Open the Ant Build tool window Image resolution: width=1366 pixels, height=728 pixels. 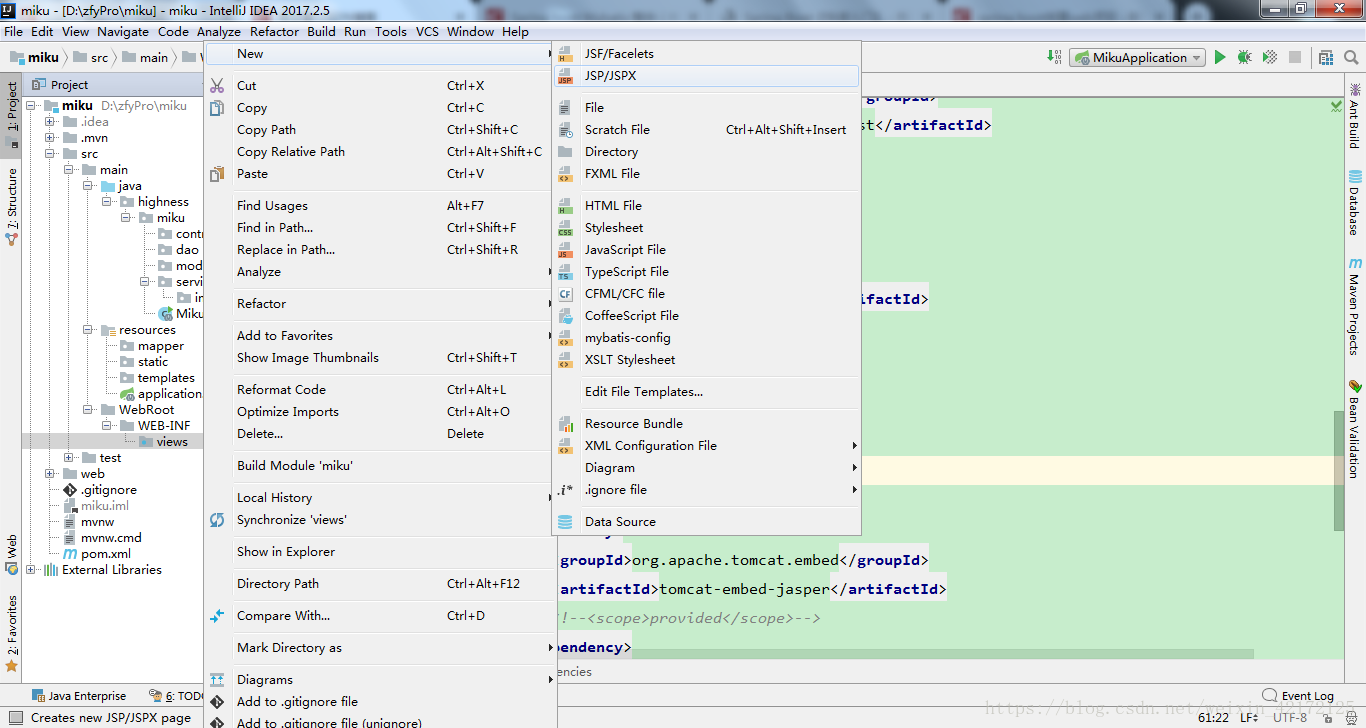(x=1355, y=116)
